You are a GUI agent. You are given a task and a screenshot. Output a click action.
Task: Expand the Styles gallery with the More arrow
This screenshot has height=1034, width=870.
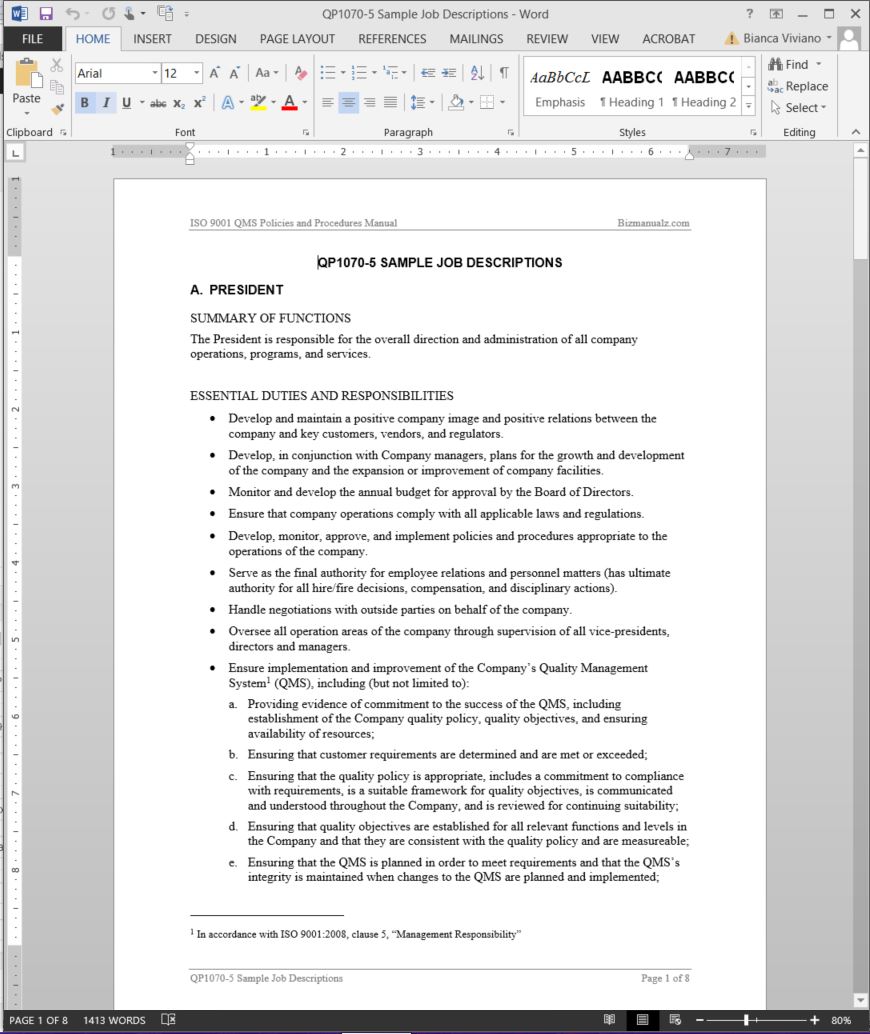[749, 106]
